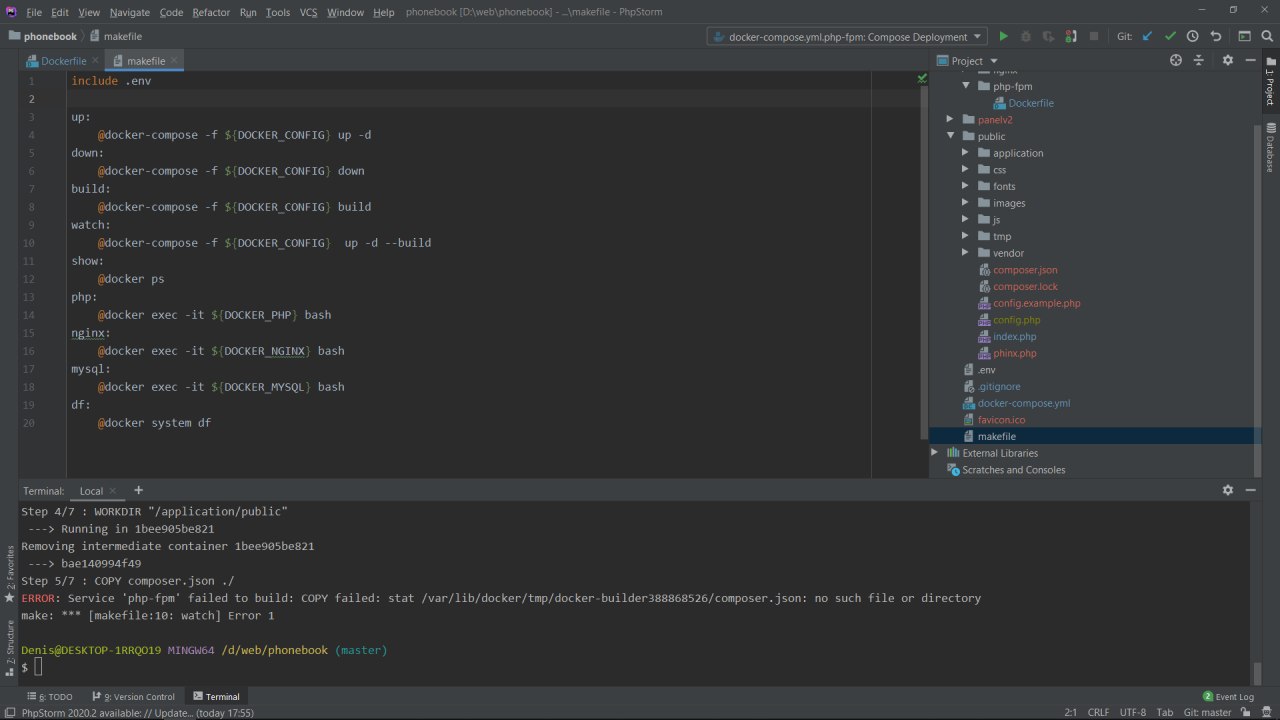The width and height of the screenshot is (1280, 720).
Task: Click the run with coverage icon
Action: tap(1048, 36)
